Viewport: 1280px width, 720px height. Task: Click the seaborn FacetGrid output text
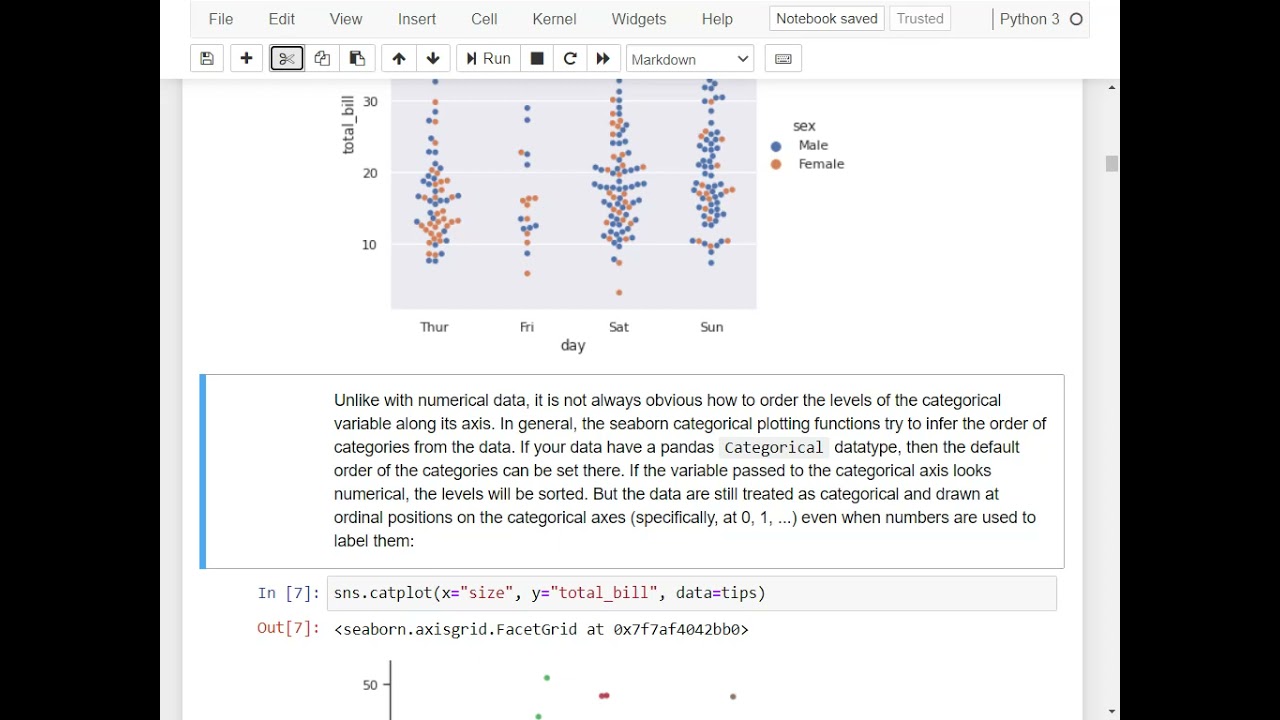pos(541,629)
